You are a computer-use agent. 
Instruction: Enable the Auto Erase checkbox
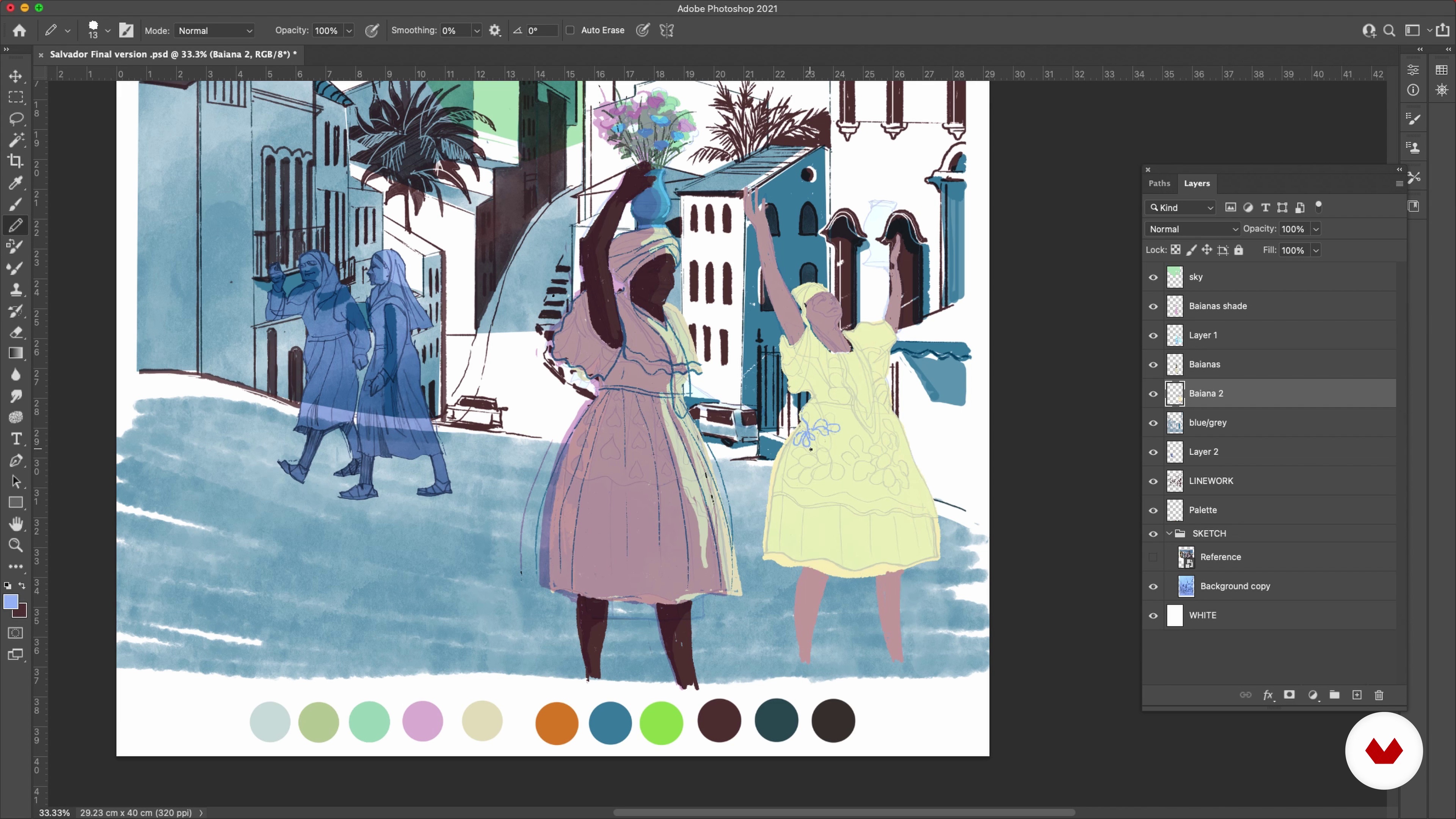click(x=570, y=30)
